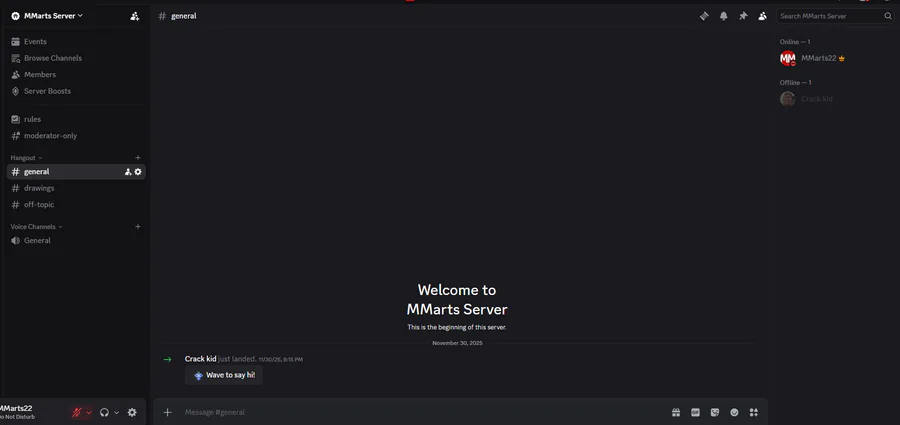Image resolution: width=900 pixels, height=425 pixels.
Task: Toggle the member list panel
Action: click(x=762, y=16)
